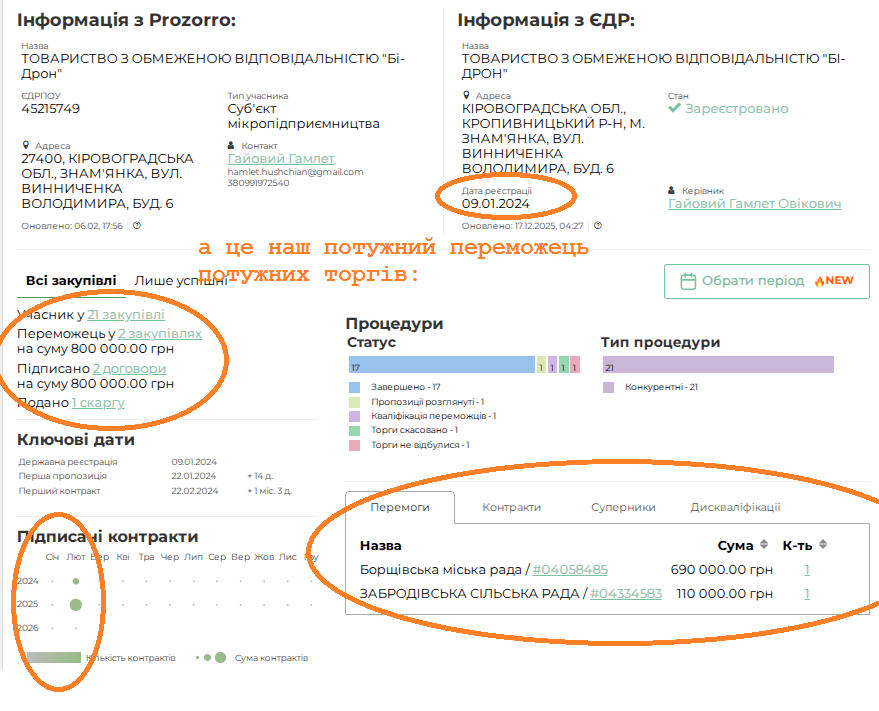Open the Контракти tab
This screenshot has height=711, width=879.
coord(511,507)
